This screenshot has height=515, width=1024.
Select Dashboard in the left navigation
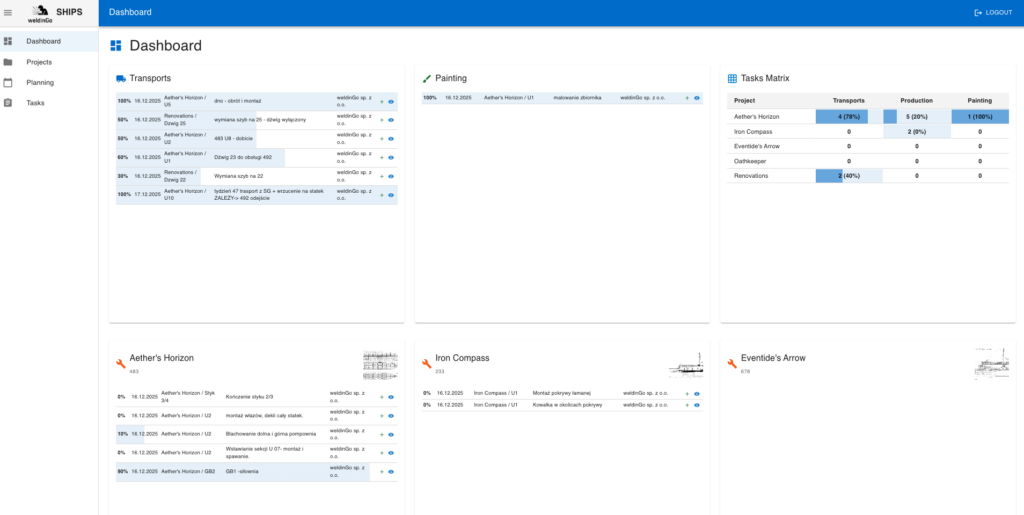(43, 41)
